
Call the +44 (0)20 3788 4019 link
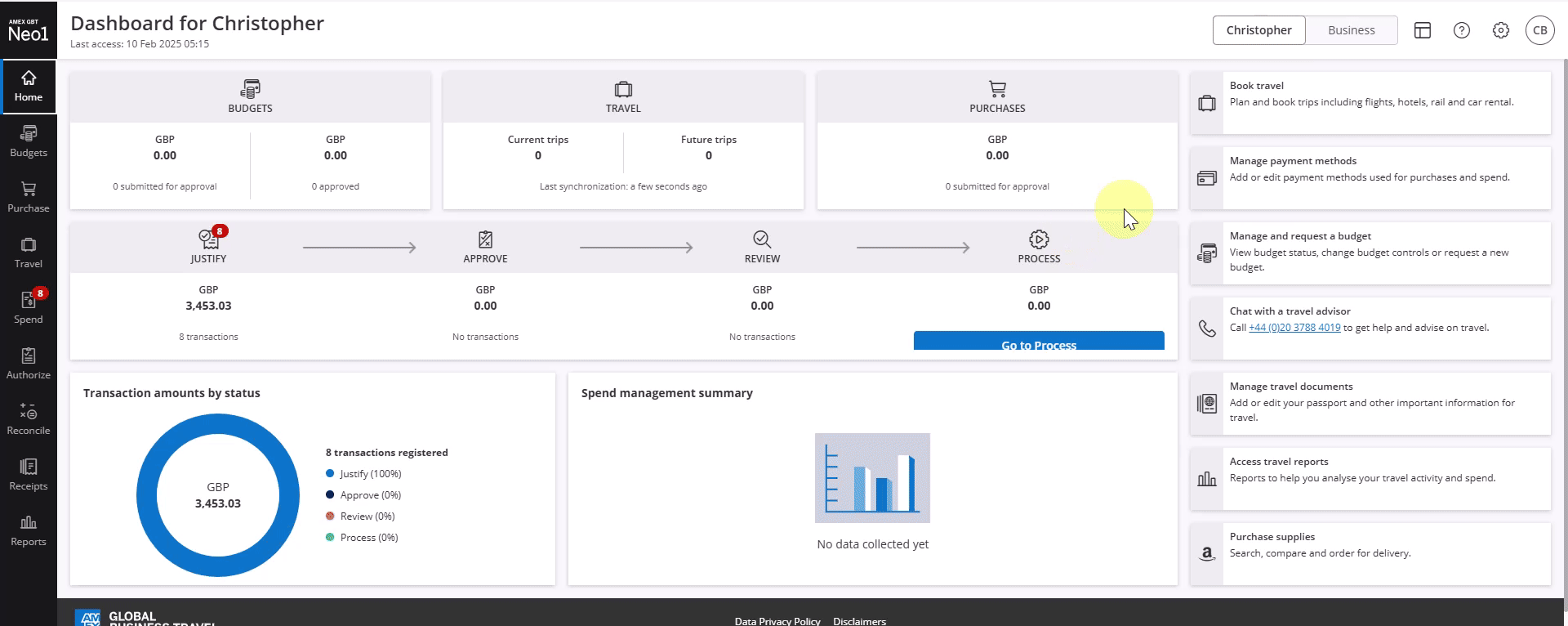point(1294,328)
